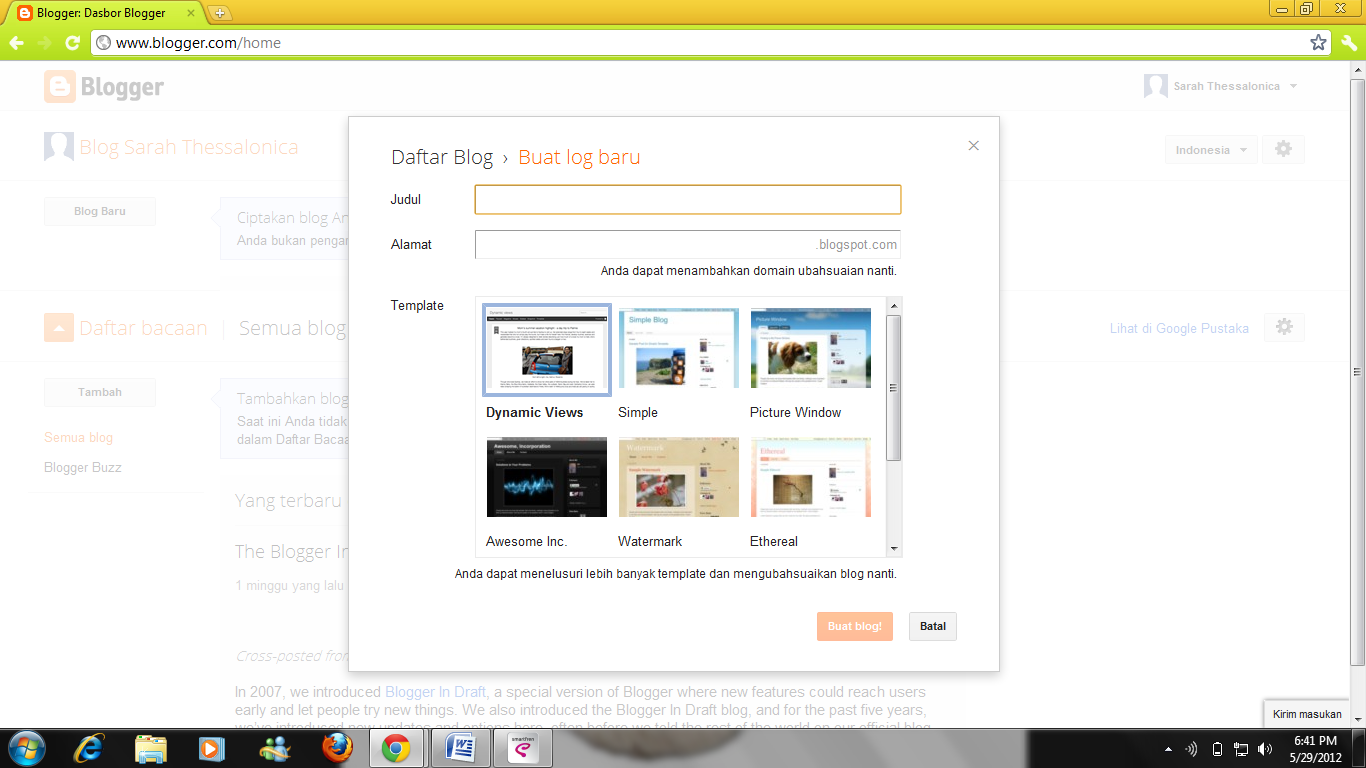Open Firefox from taskbar
The height and width of the screenshot is (768, 1366).
(x=337, y=748)
